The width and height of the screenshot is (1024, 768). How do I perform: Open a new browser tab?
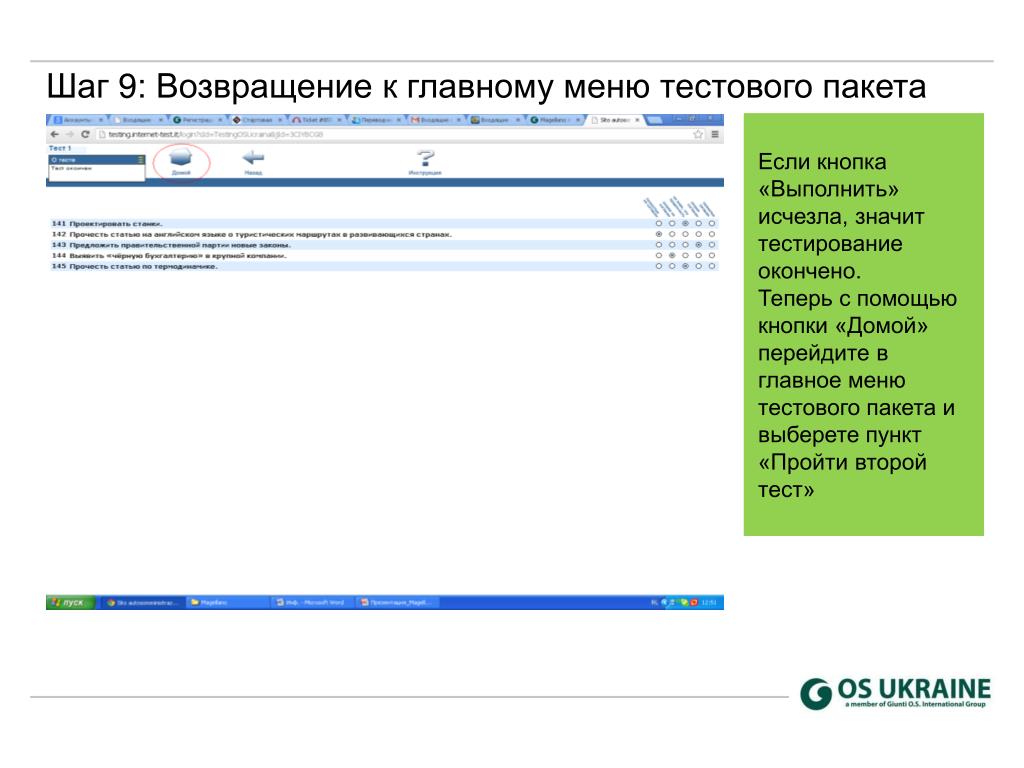(654, 120)
